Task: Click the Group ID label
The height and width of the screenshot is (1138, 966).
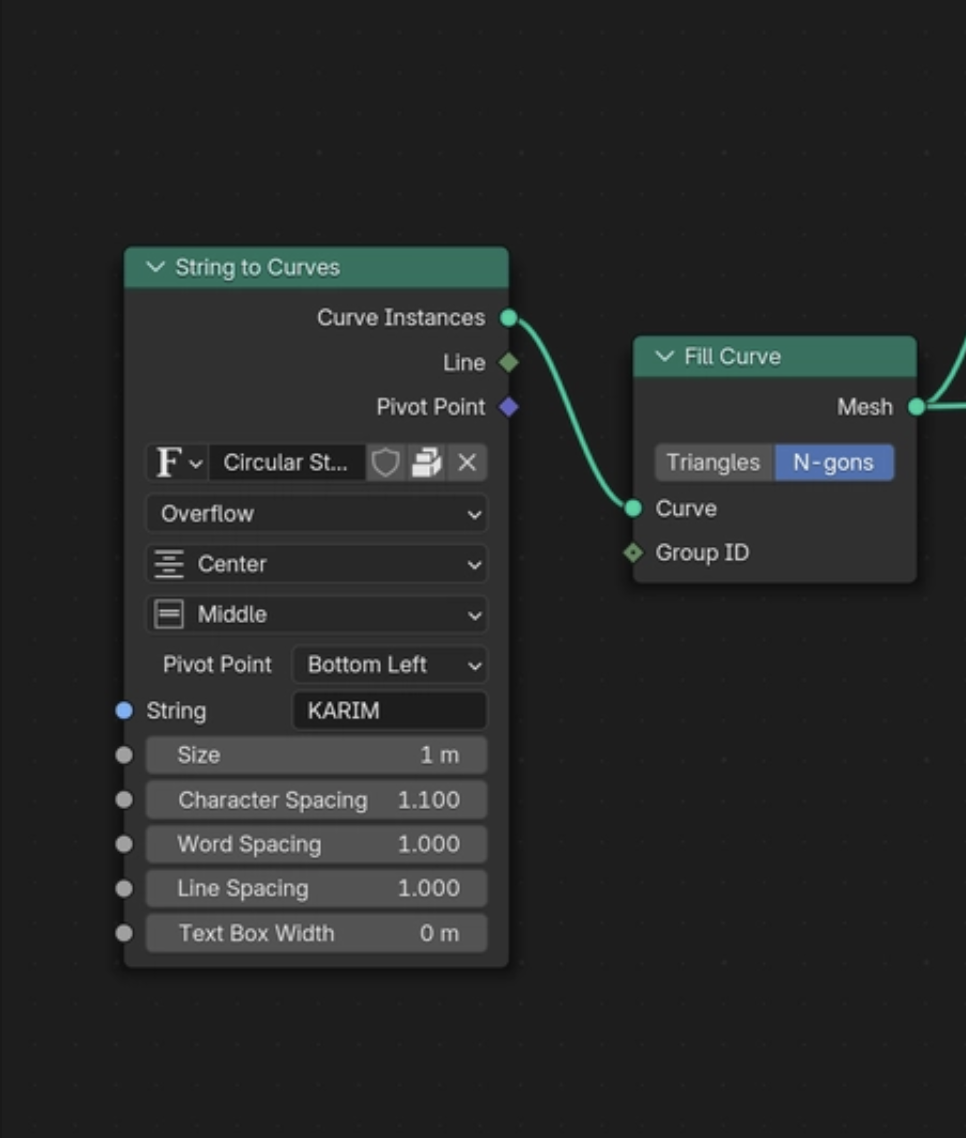Action: (702, 553)
